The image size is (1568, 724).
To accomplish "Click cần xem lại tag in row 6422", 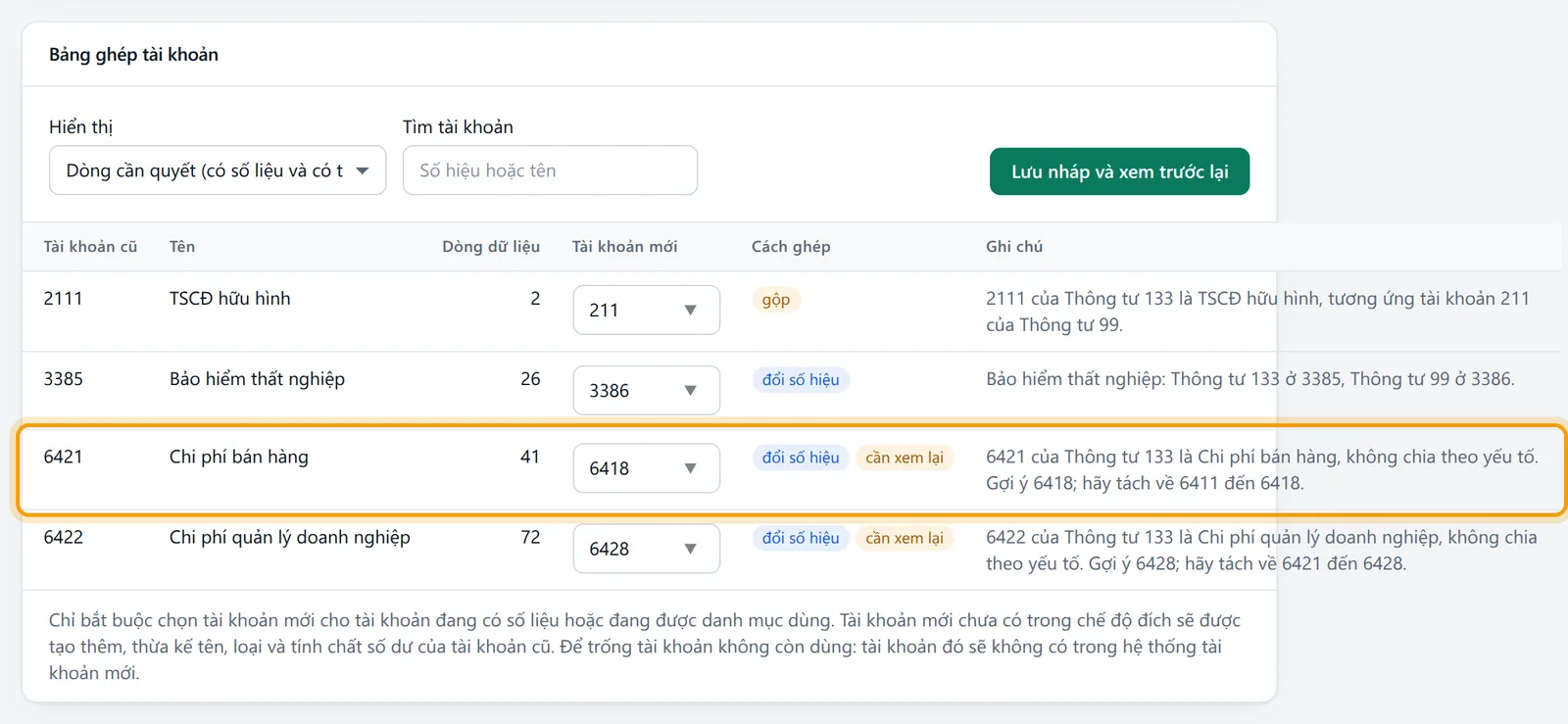I will pos(905,538).
